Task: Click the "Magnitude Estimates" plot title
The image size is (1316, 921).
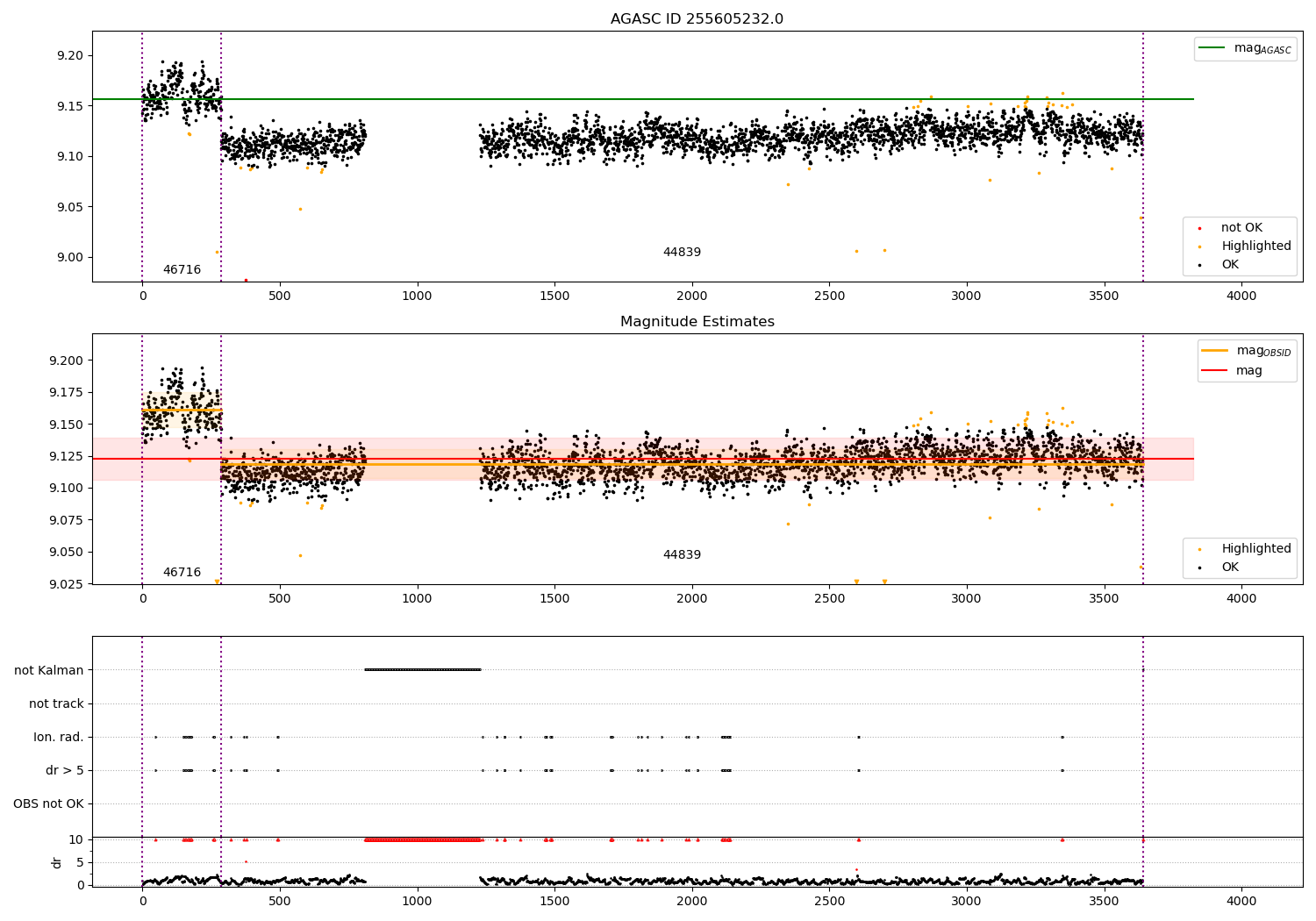Action: tap(697, 322)
